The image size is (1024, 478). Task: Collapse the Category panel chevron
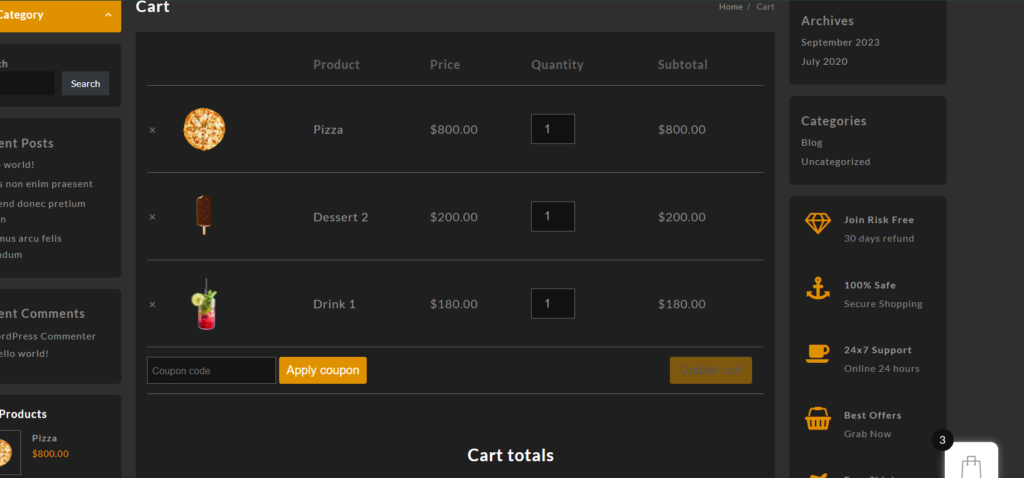pos(108,15)
